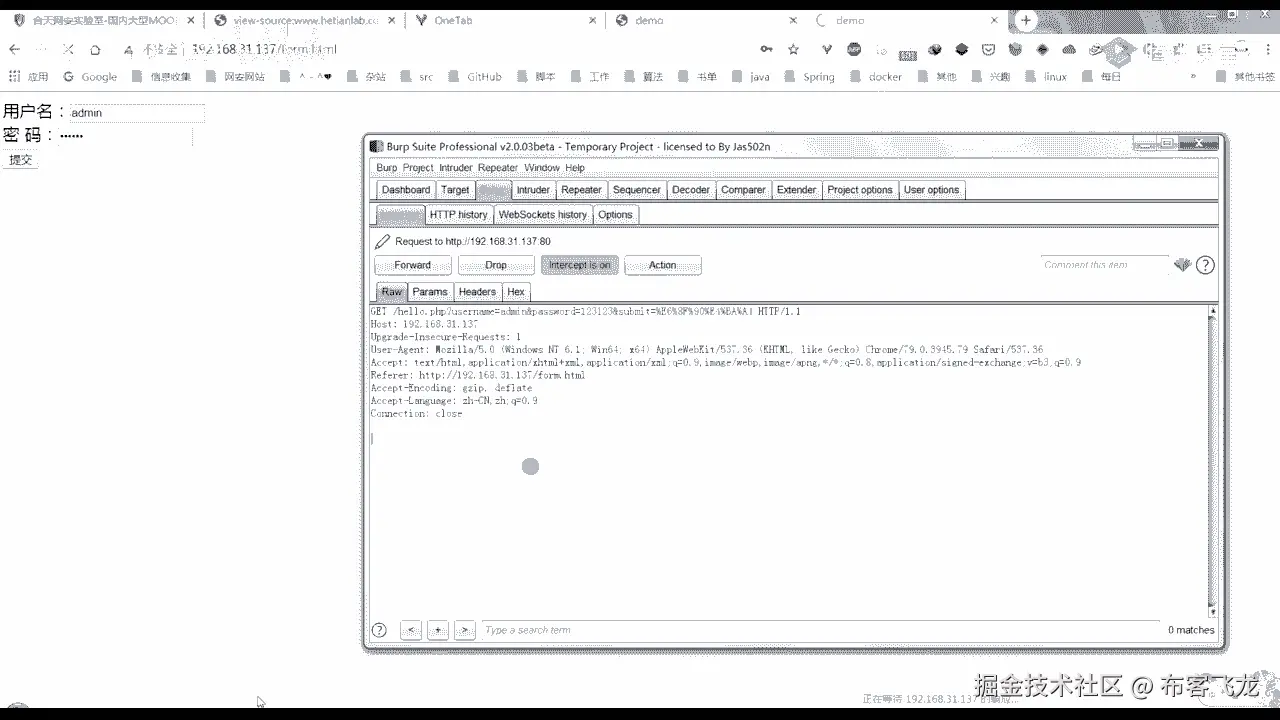
Task: Select the Hex request view tab
Action: pyautogui.click(x=516, y=292)
